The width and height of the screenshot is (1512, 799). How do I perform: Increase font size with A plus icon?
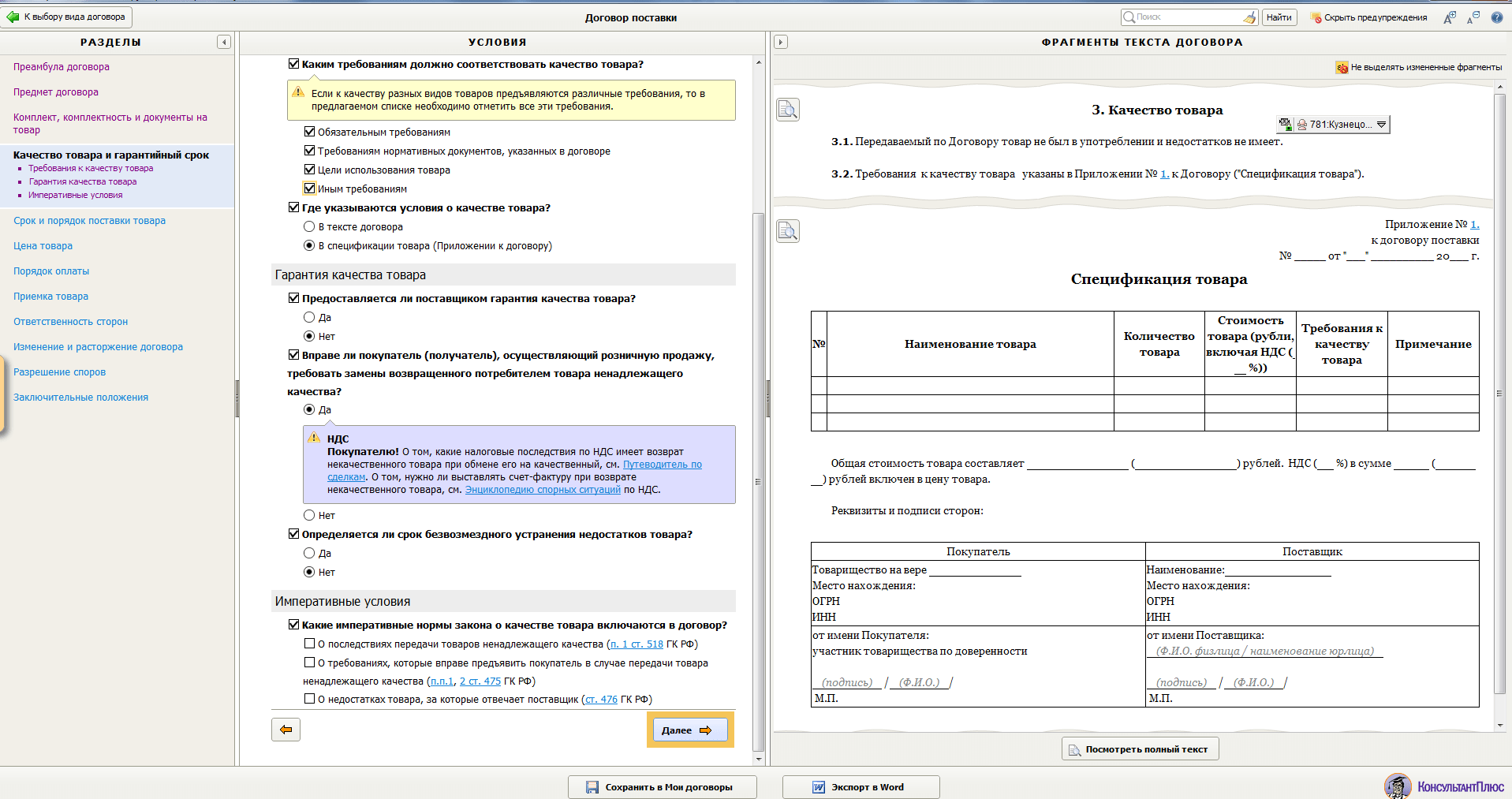tap(1450, 17)
